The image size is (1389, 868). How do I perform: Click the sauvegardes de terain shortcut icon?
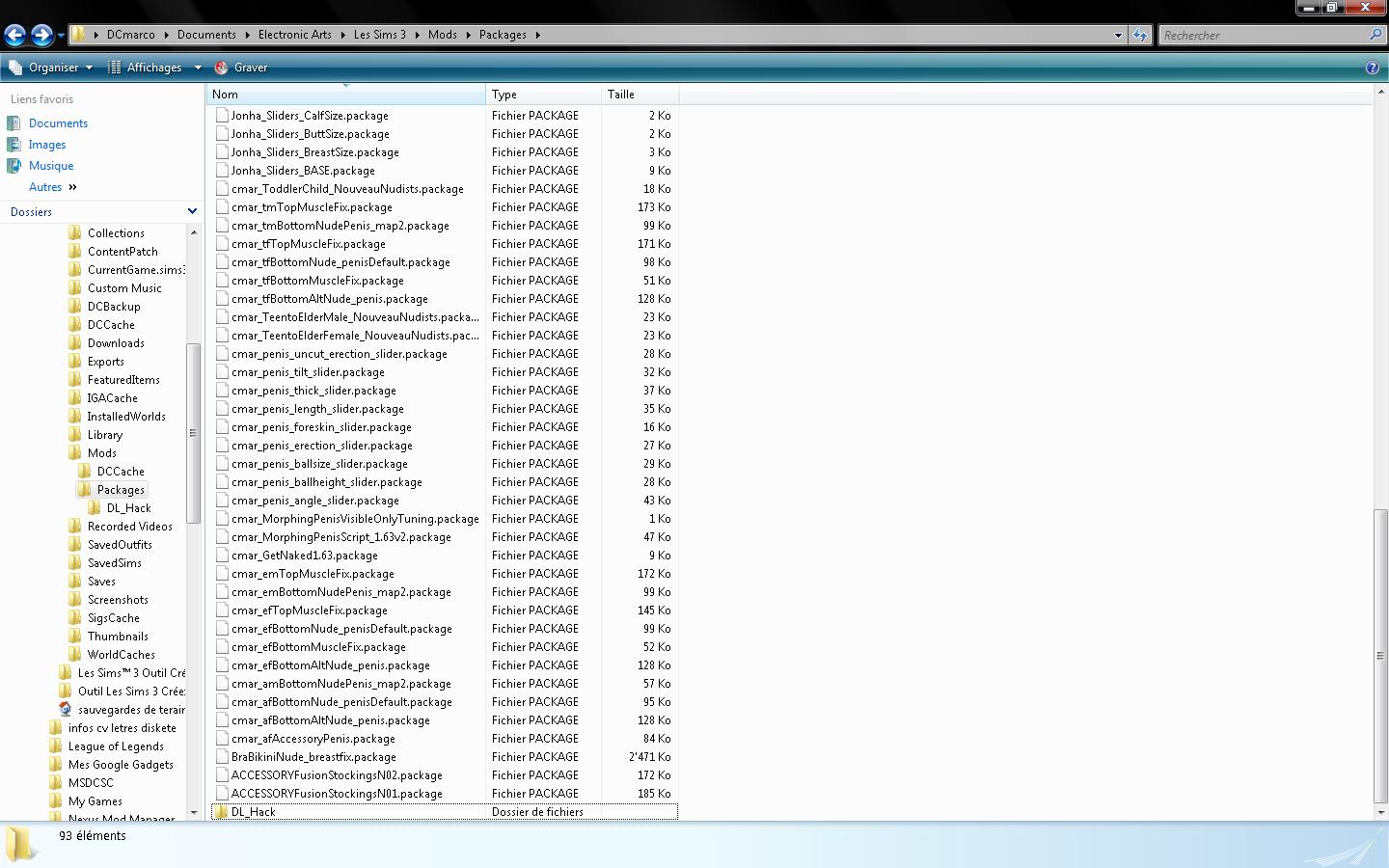[x=65, y=710]
